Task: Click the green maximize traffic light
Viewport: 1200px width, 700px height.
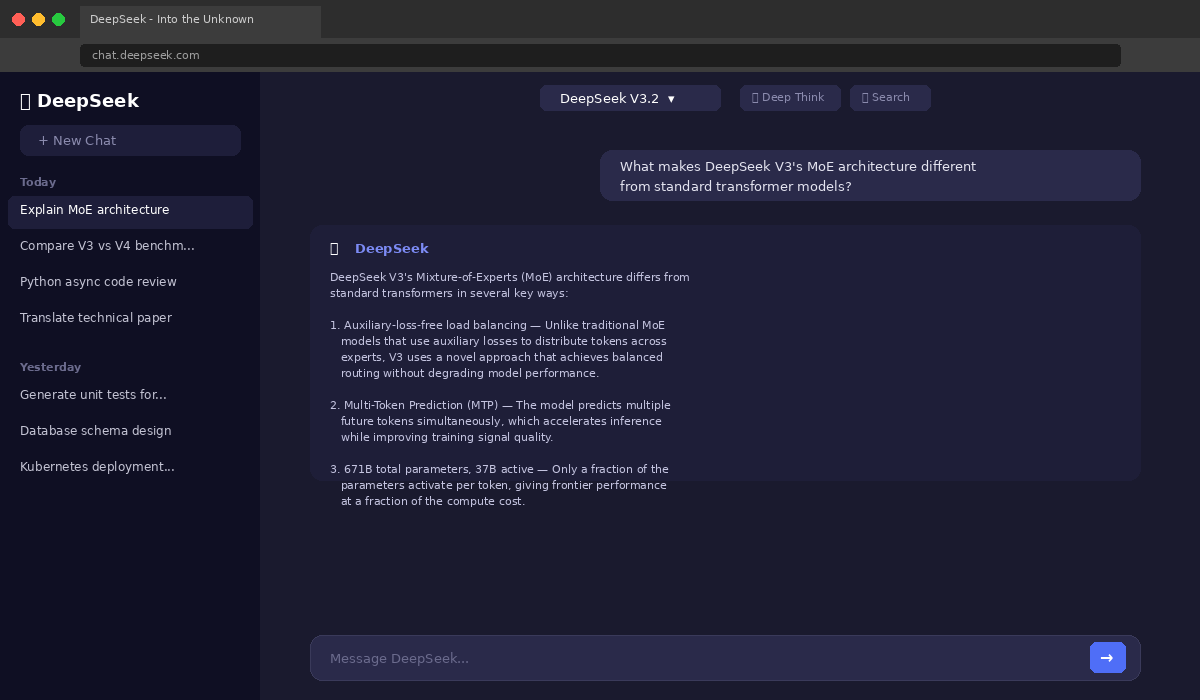Action: pyautogui.click(x=58, y=18)
